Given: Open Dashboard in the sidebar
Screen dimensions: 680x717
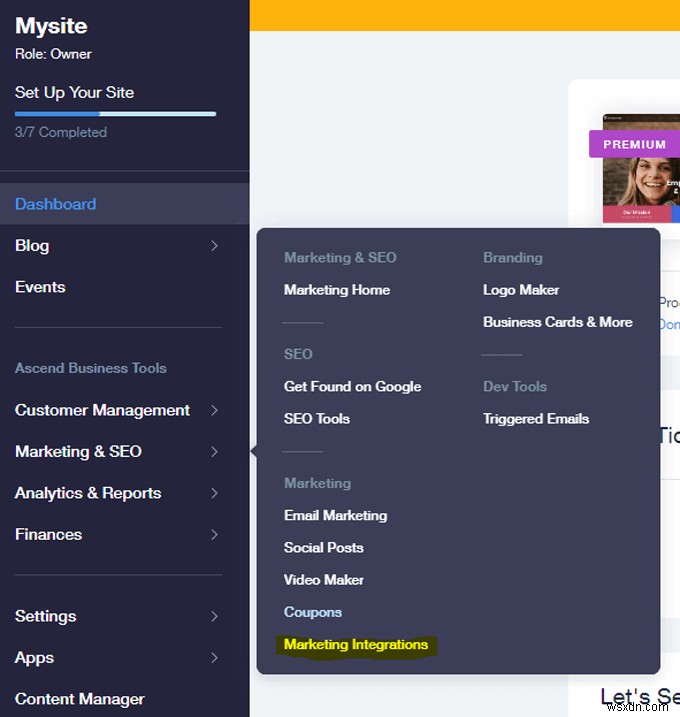Looking at the screenshot, I should pos(124,204).
